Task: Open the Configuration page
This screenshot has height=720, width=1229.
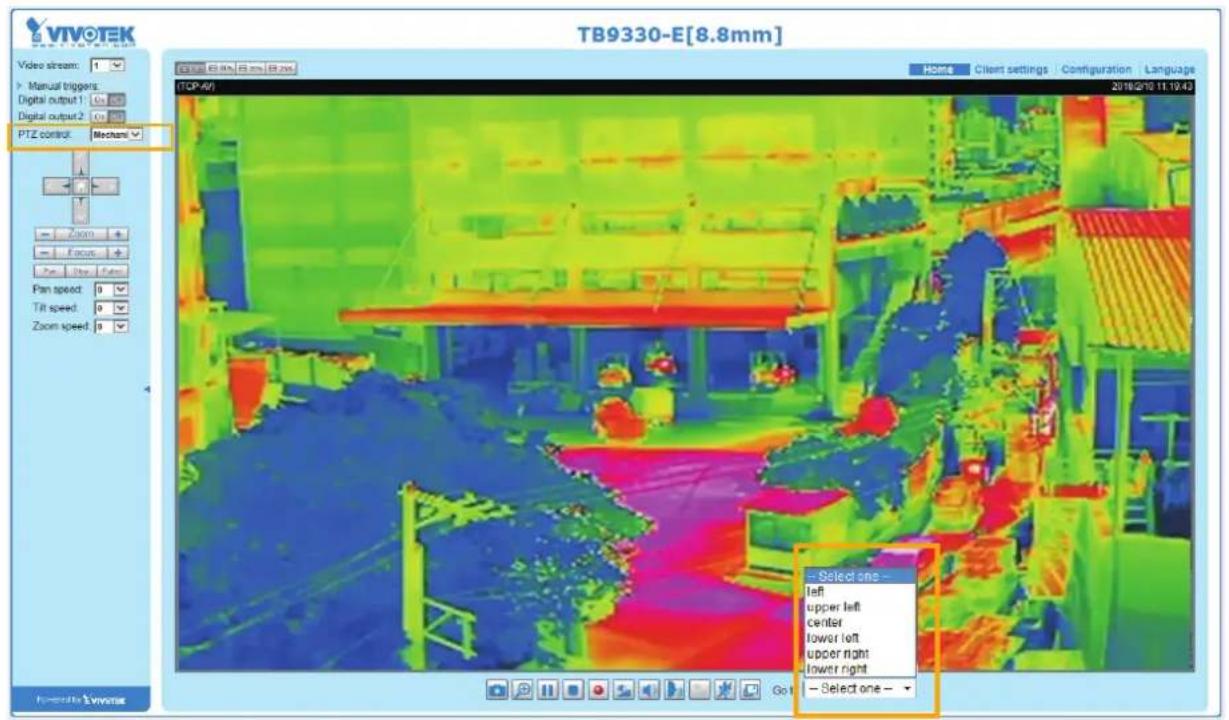Action: 1096,69
